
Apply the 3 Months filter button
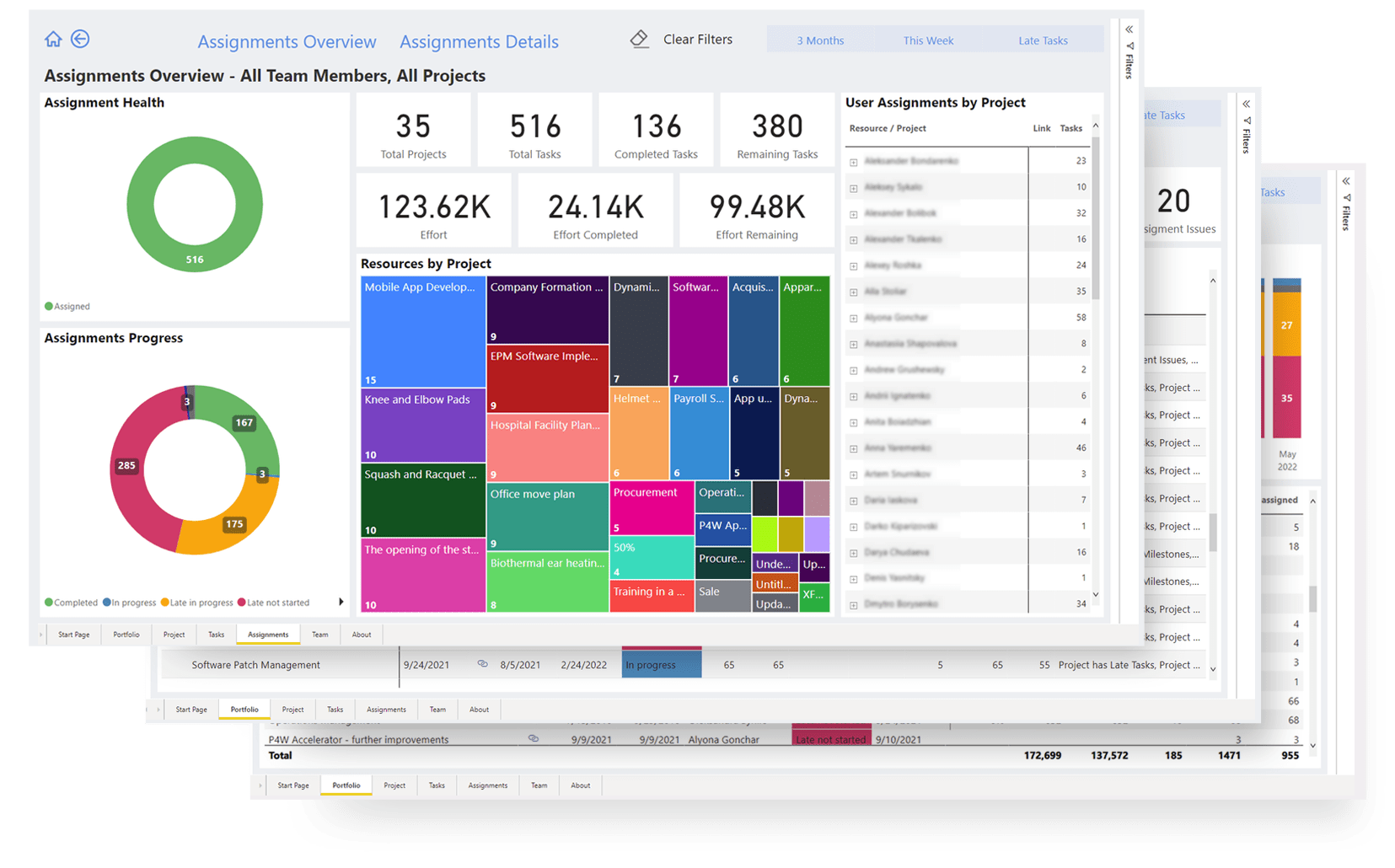coord(820,40)
